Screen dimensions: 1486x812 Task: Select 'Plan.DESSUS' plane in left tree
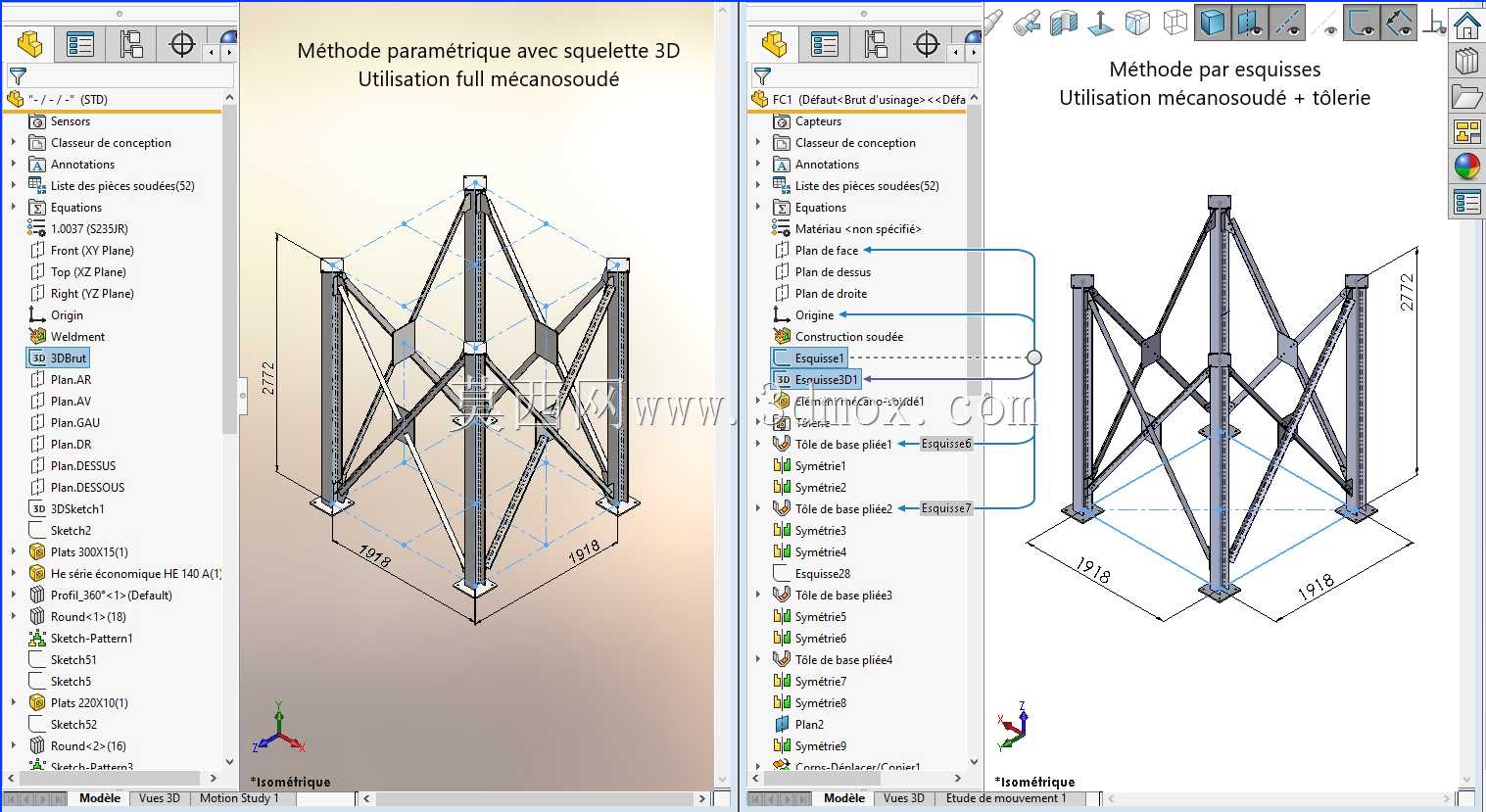pos(72,466)
